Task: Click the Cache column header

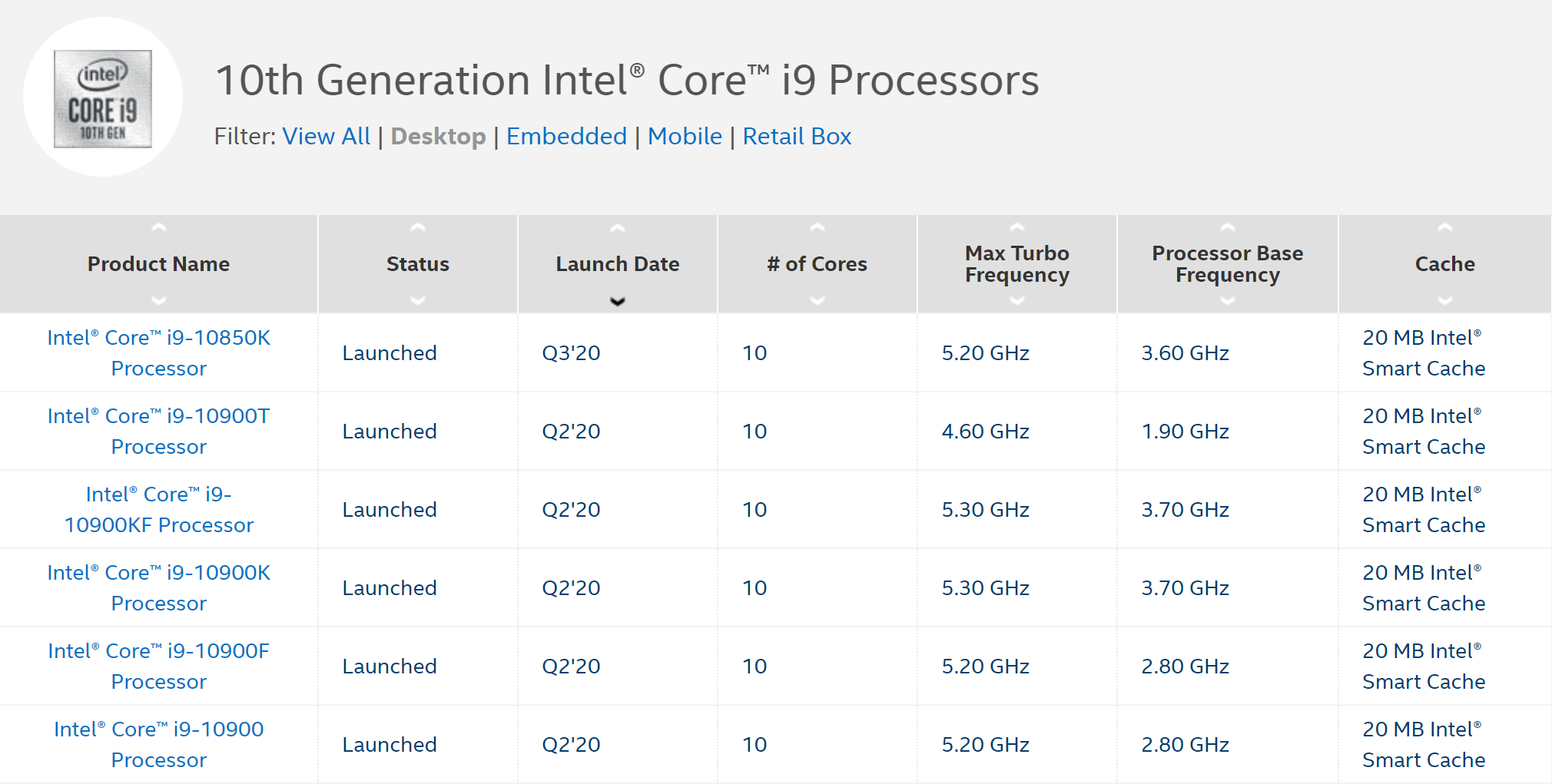Action: tap(1444, 264)
